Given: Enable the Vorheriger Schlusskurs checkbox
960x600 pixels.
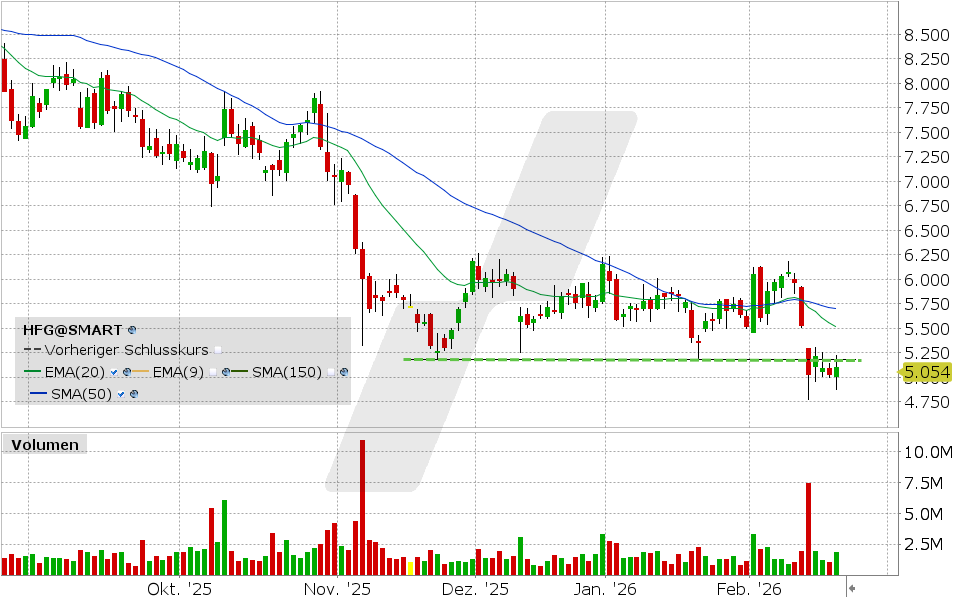Looking at the screenshot, I should tap(217, 351).
